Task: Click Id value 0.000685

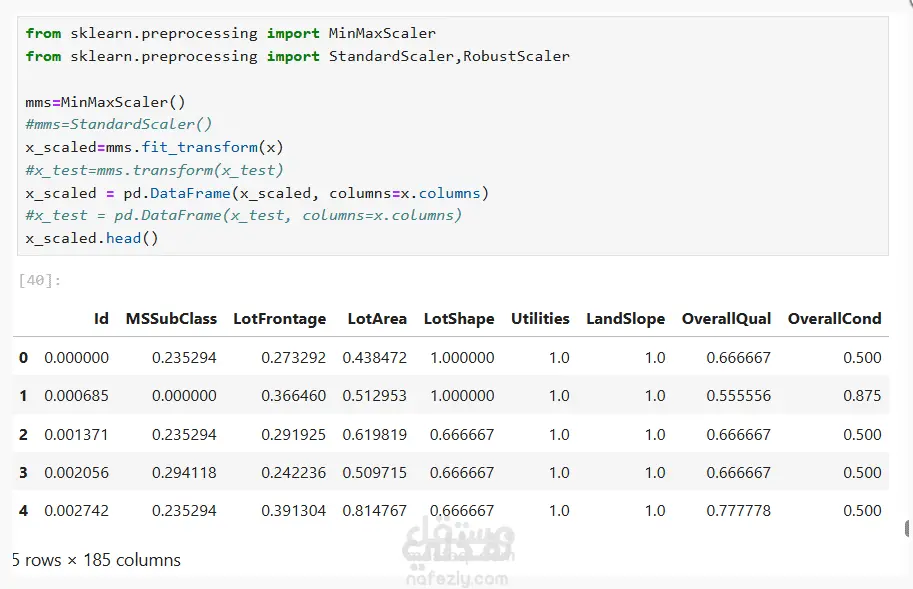Action: (x=76, y=396)
